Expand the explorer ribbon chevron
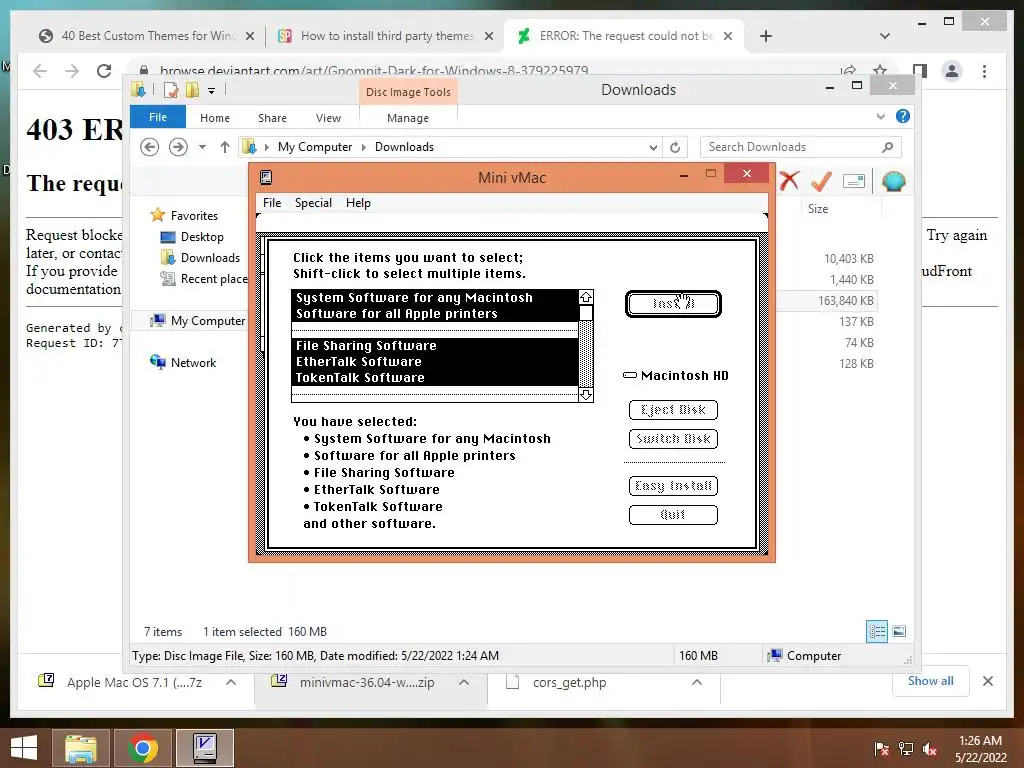The height and width of the screenshot is (768, 1024). [x=880, y=116]
